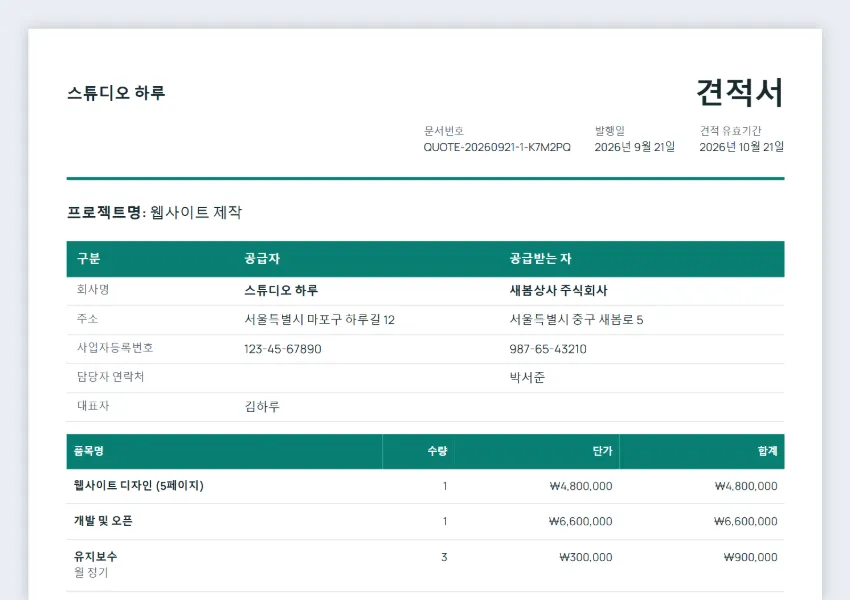Screen dimensions: 850x600
Task: Click the '담당자 연락처' row label
Action: [x=110, y=377]
